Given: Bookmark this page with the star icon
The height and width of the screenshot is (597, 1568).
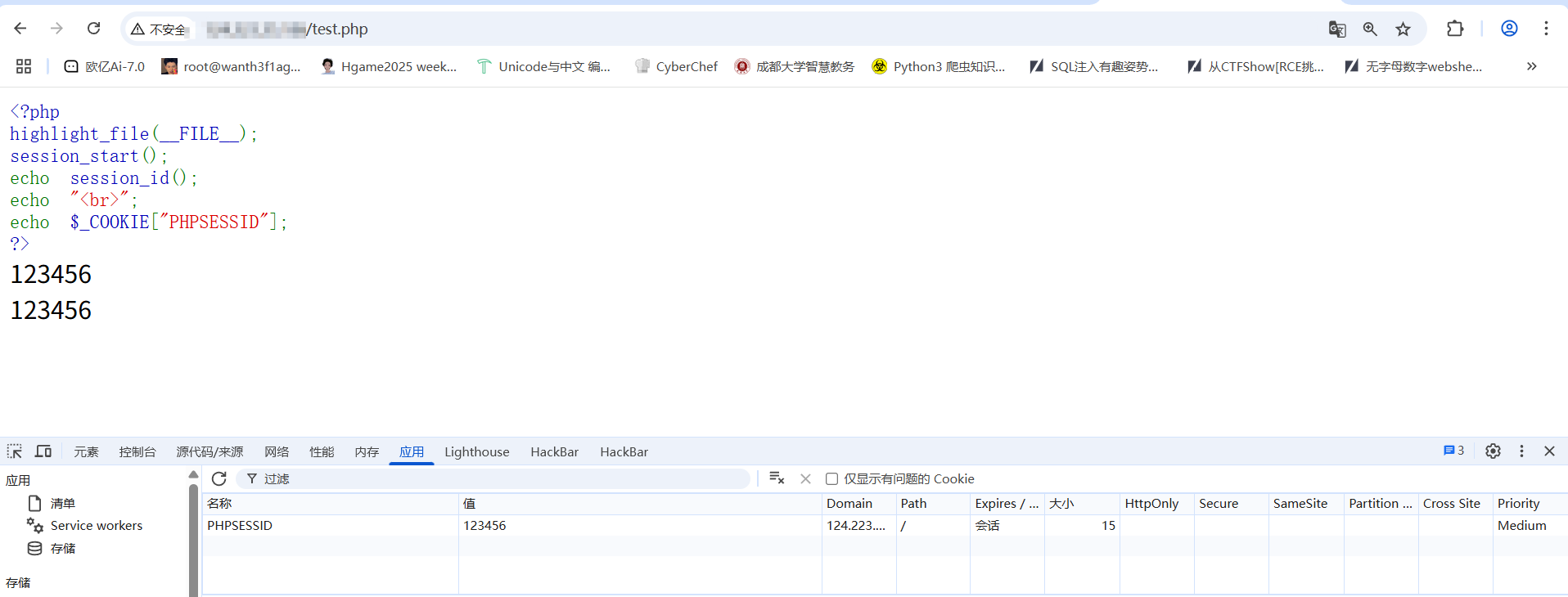Looking at the screenshot, I should point(1404,29).
